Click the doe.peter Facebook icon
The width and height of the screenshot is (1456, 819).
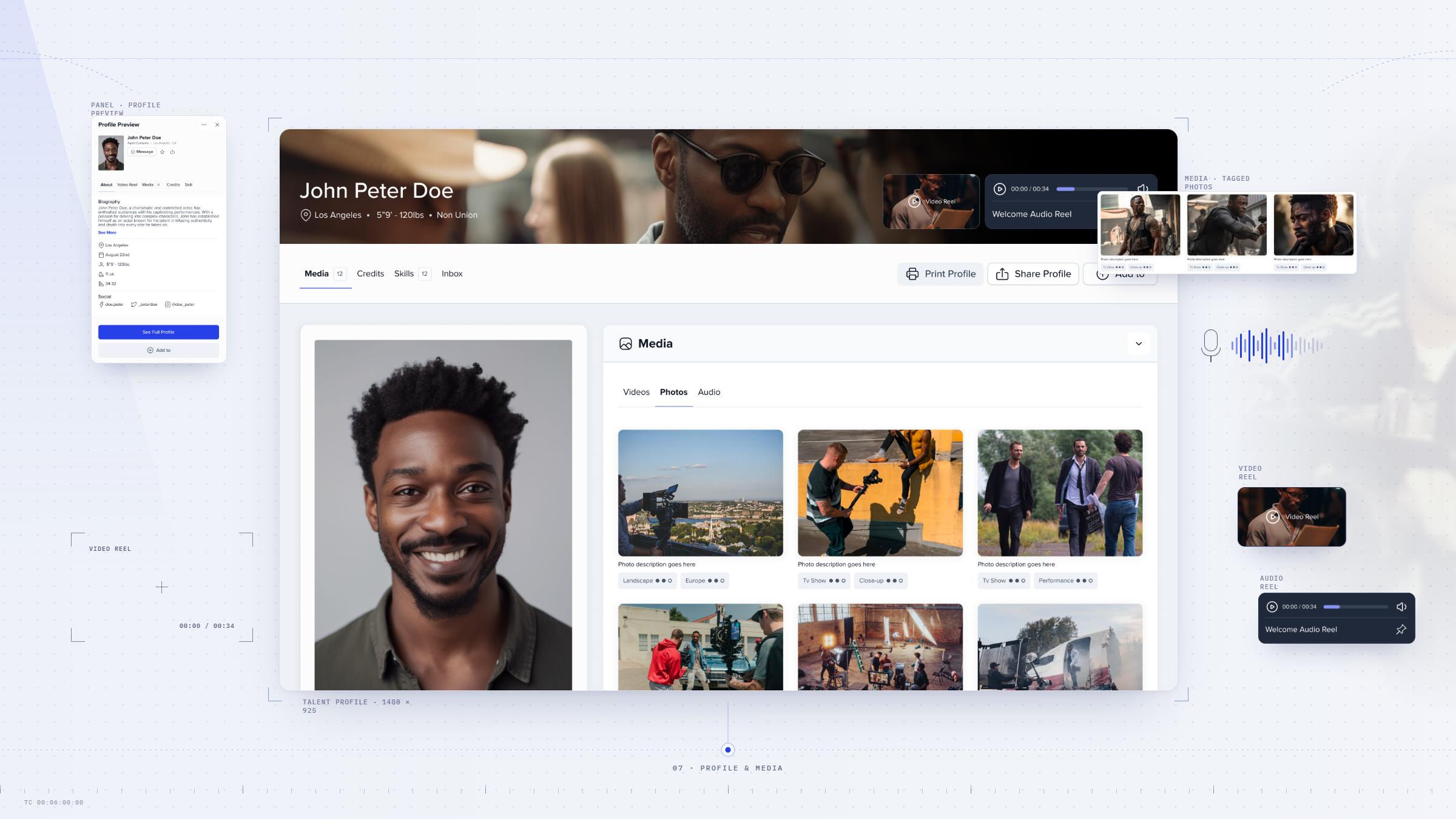pos(101,305)
